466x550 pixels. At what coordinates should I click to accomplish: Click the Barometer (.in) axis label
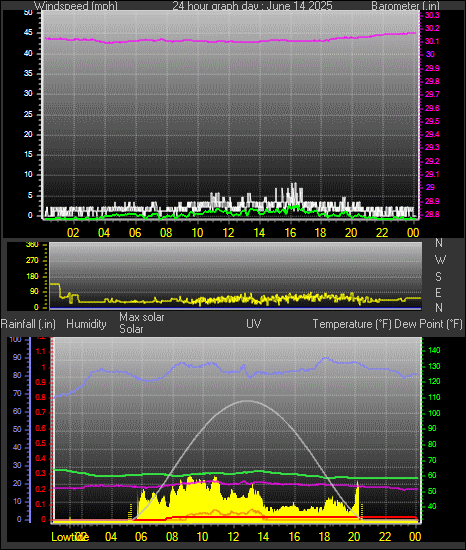point(405,6)
